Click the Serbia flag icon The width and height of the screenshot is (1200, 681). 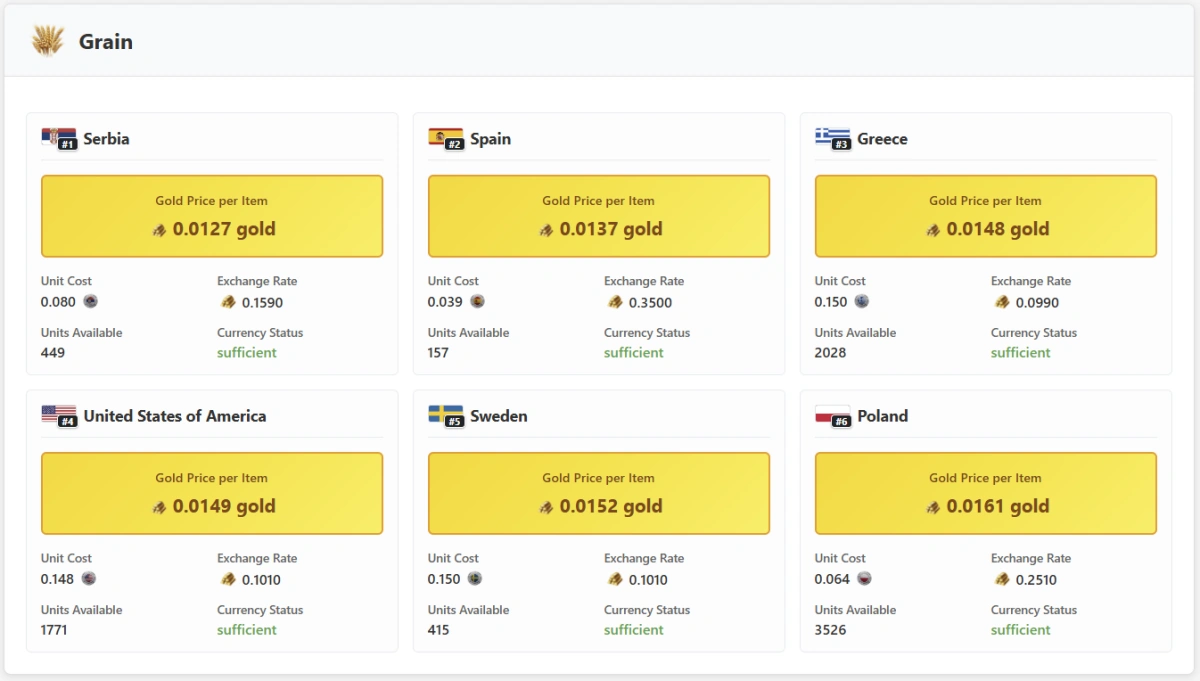tap(58, 137)
